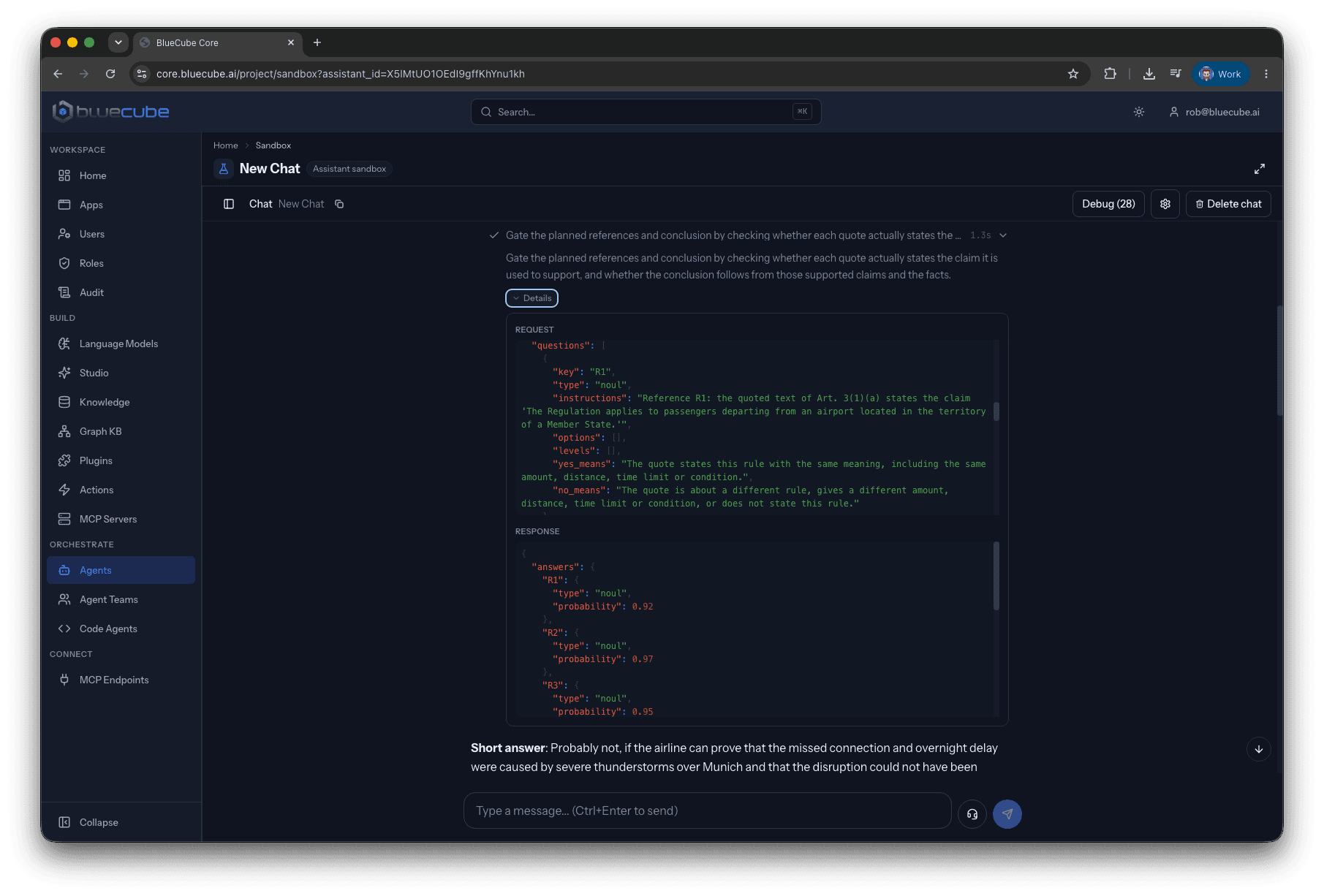The height and width of the screenshot is (896, 1324).
Task: Click the Studio sparkle icon
Action: point(64,373)
